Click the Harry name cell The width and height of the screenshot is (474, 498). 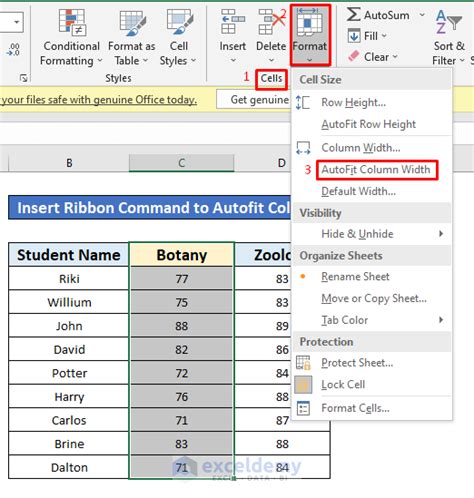(x=69, y=397)
